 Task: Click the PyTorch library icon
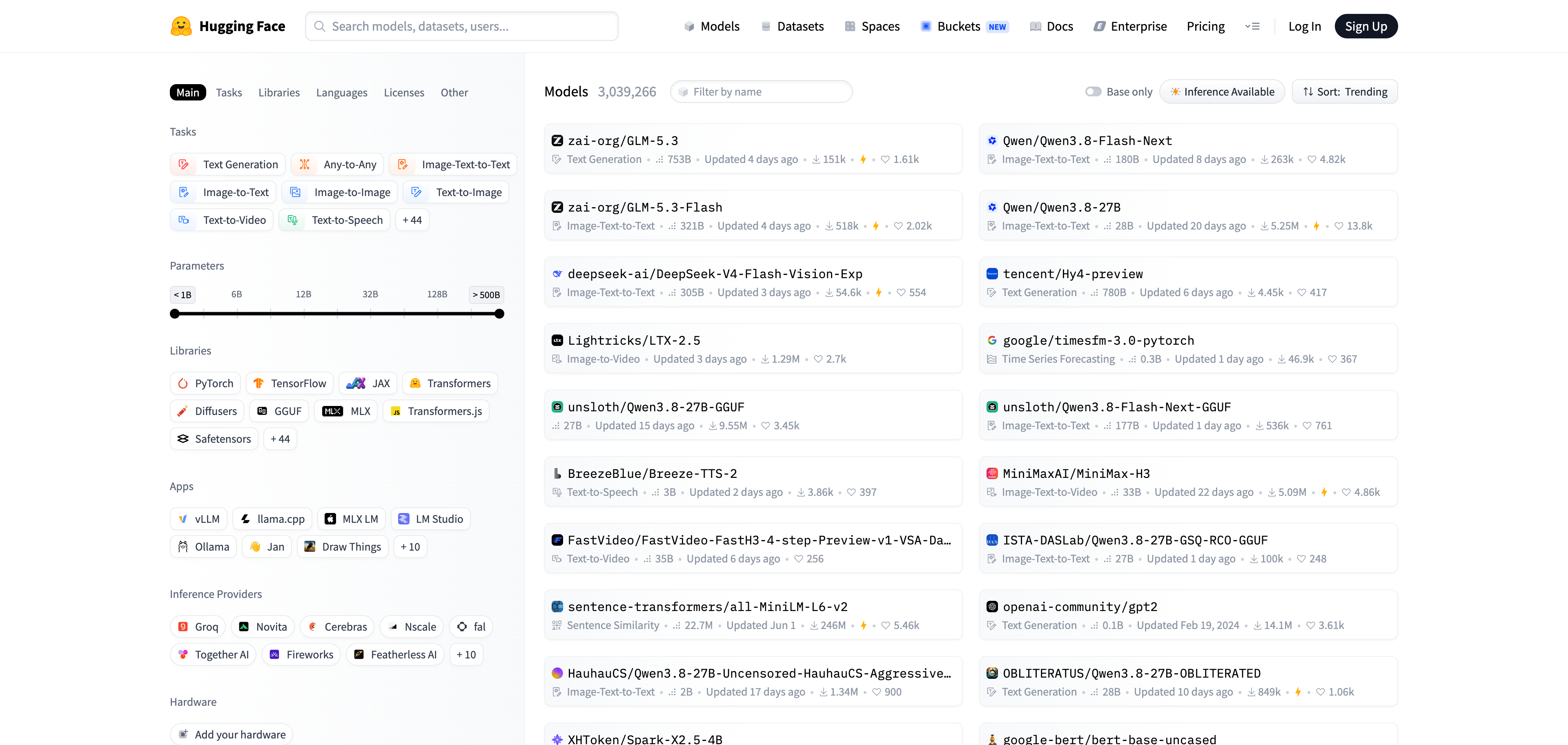(x=183, y=384)
